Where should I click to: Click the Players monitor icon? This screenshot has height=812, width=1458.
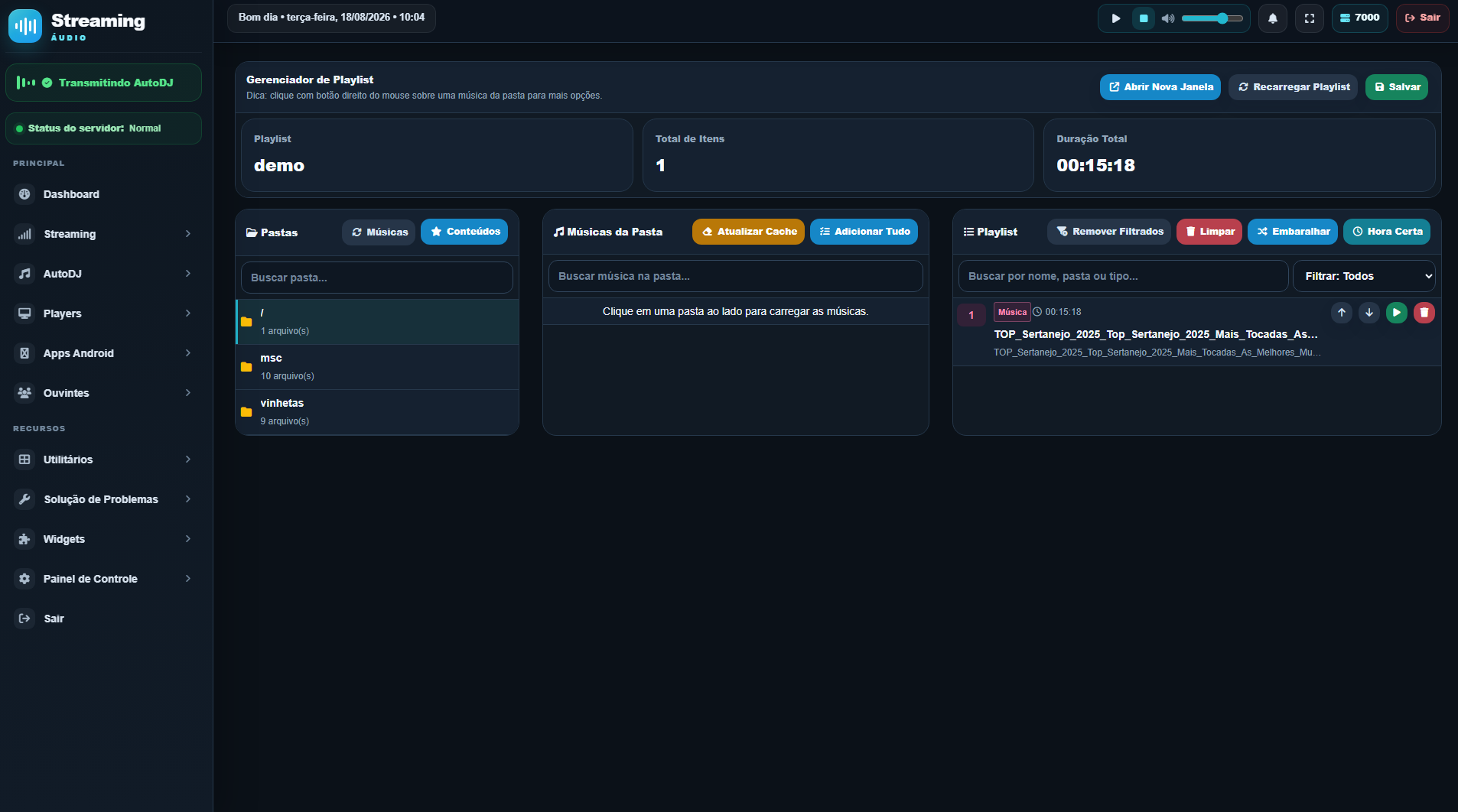click(24, 313)
